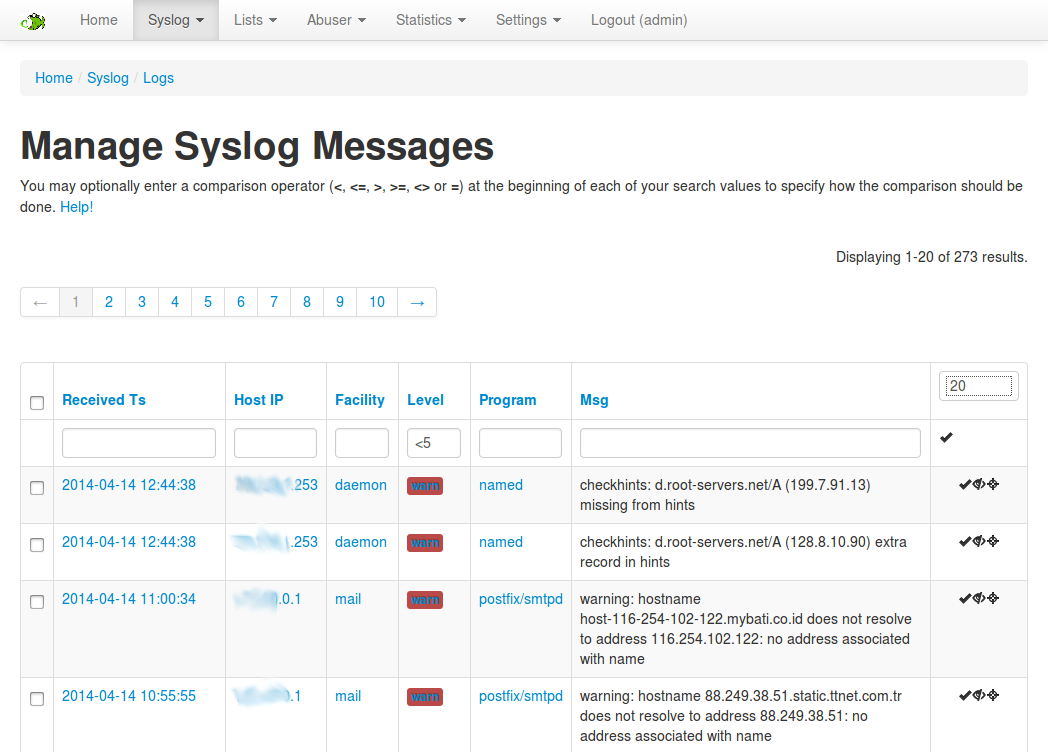Click the checkmark icon on the 10:55:55 row

pyautogui.click(x=963, y=695)
